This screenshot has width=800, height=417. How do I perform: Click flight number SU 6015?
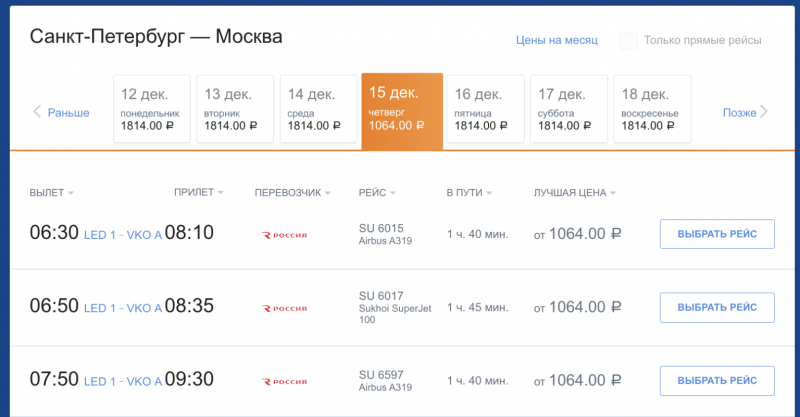(x=381, y=228)
